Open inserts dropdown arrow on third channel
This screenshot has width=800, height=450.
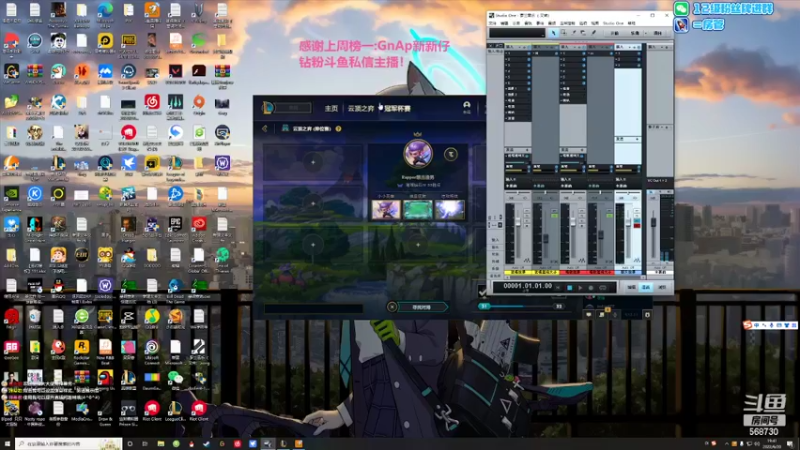[x=574, y=47]
